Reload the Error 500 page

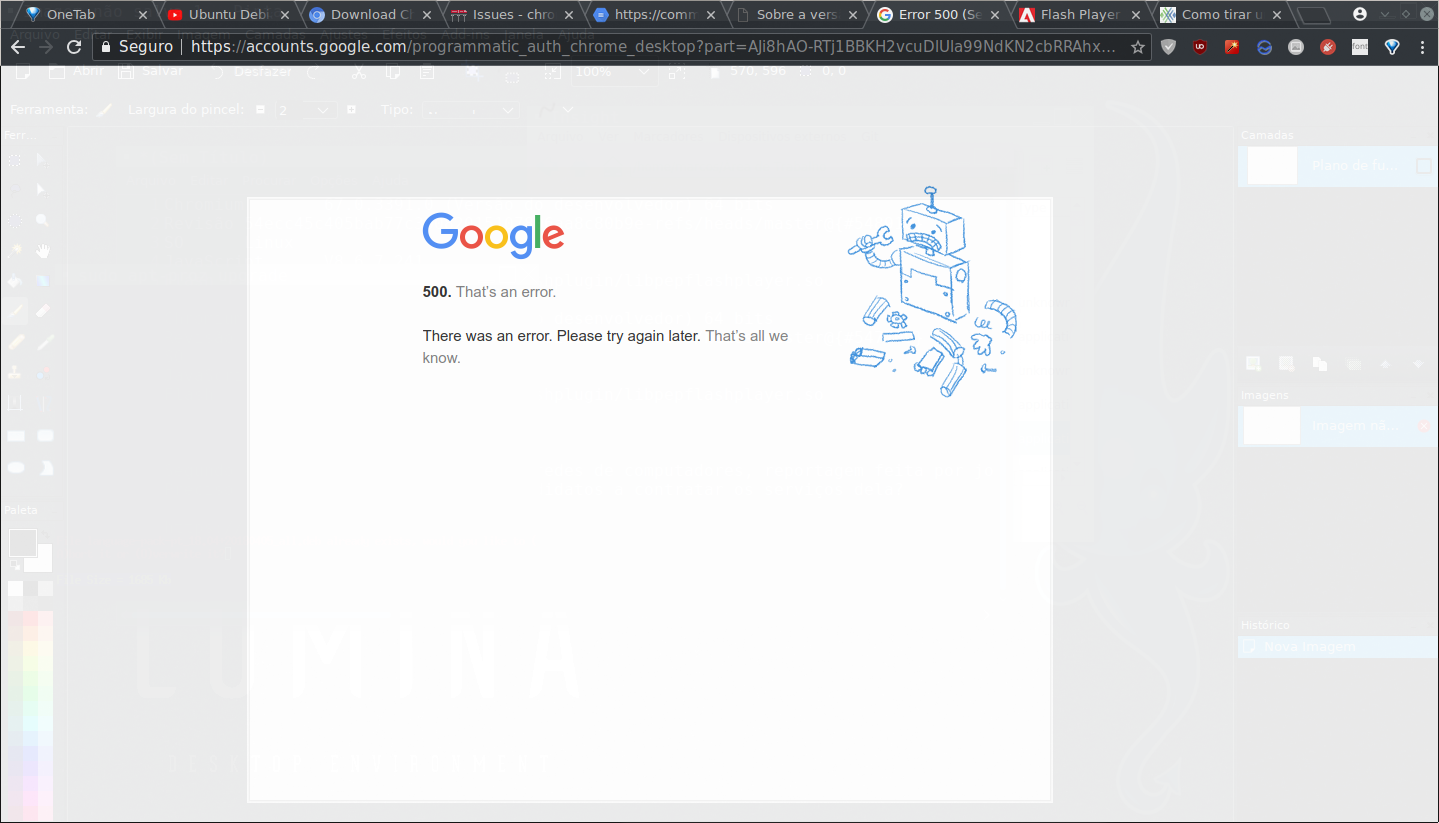74,47
